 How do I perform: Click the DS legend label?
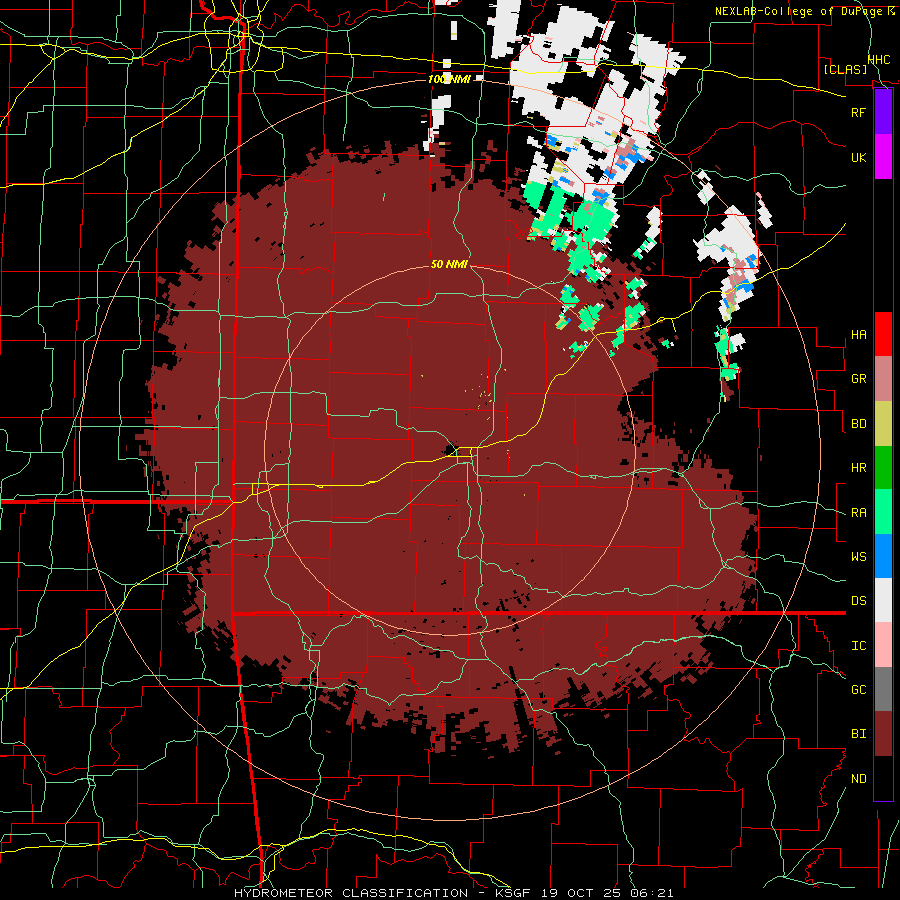tap(859, 601)
